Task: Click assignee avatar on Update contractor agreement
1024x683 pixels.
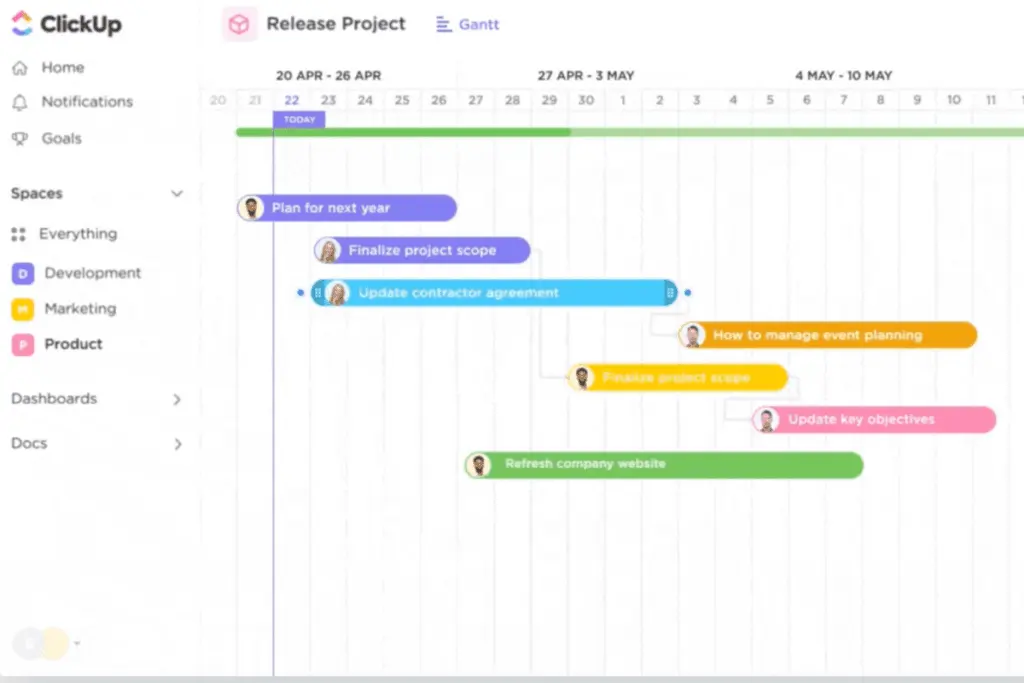Action: tap(338, 293)
